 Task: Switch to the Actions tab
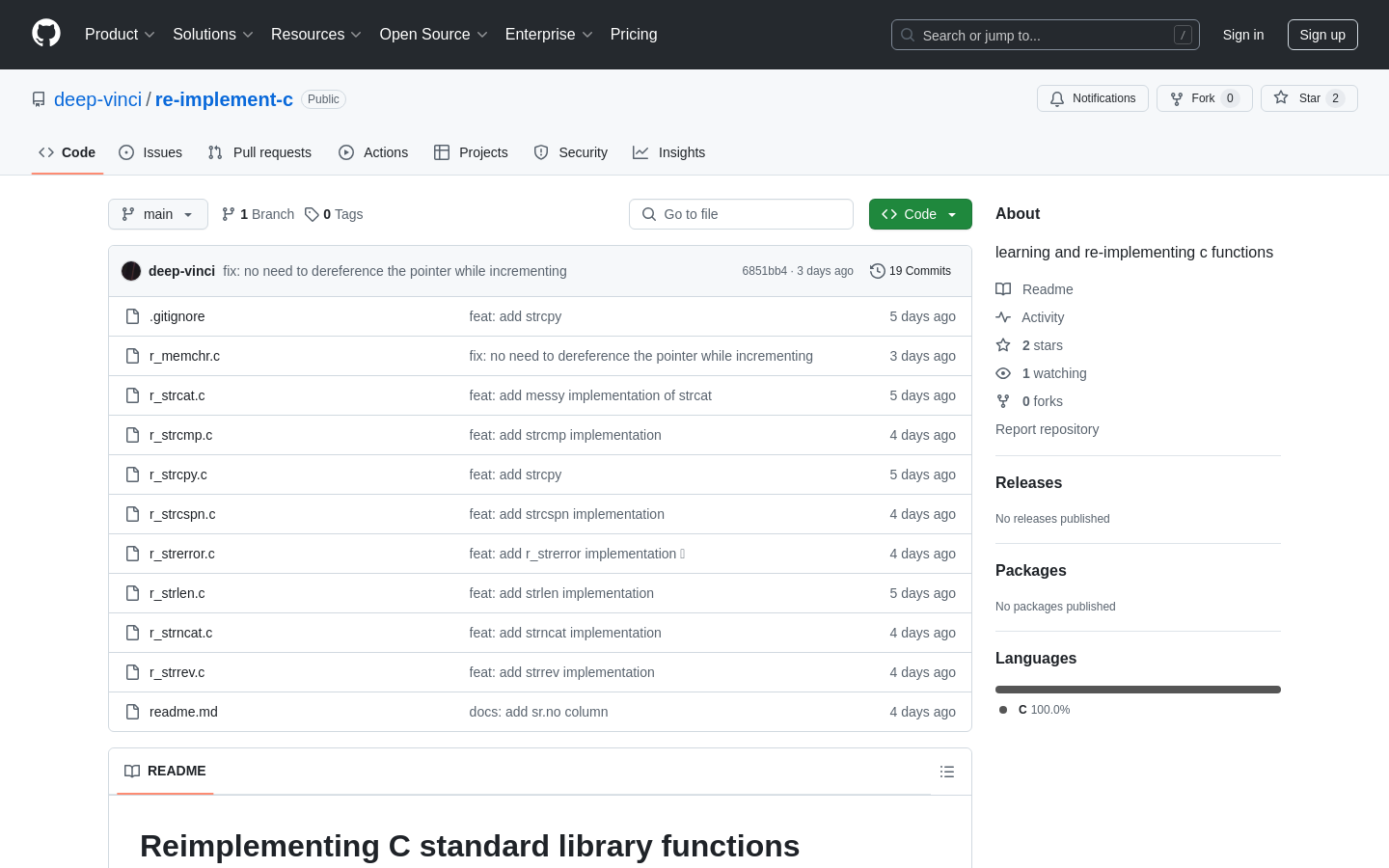point(373,152)
